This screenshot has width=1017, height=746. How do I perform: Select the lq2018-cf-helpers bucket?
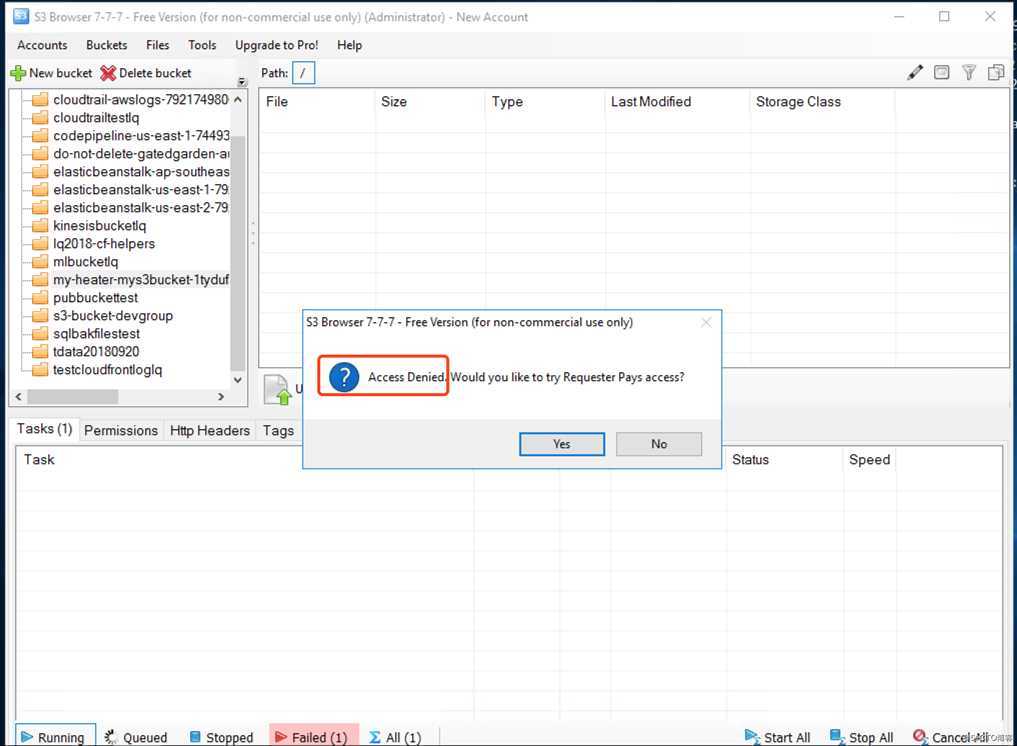tap(104, 244)
